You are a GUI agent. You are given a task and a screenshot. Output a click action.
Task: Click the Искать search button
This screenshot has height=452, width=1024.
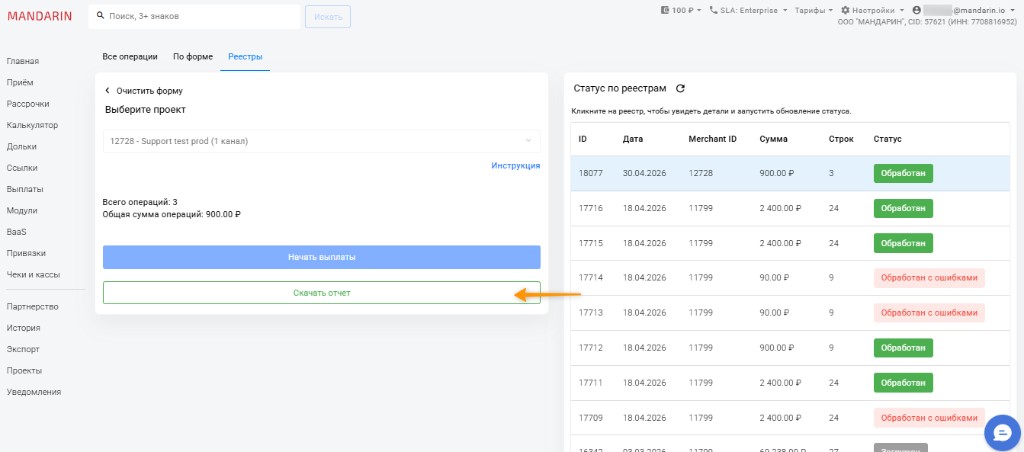point(328,16)
